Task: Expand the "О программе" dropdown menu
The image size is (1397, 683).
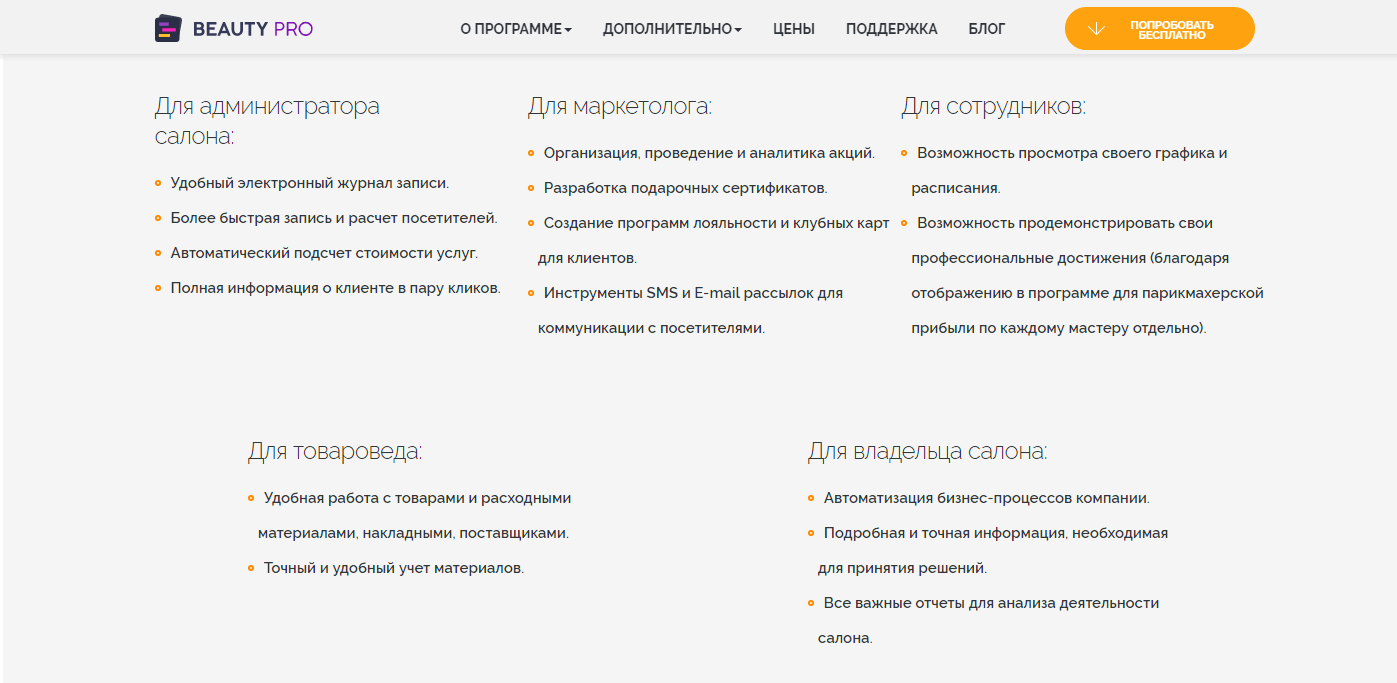Action: [516, 29]
